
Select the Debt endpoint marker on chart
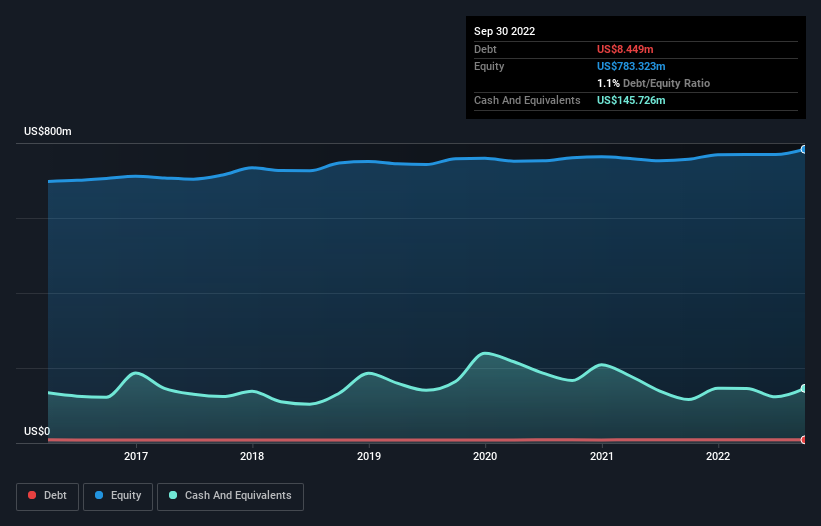804,440
